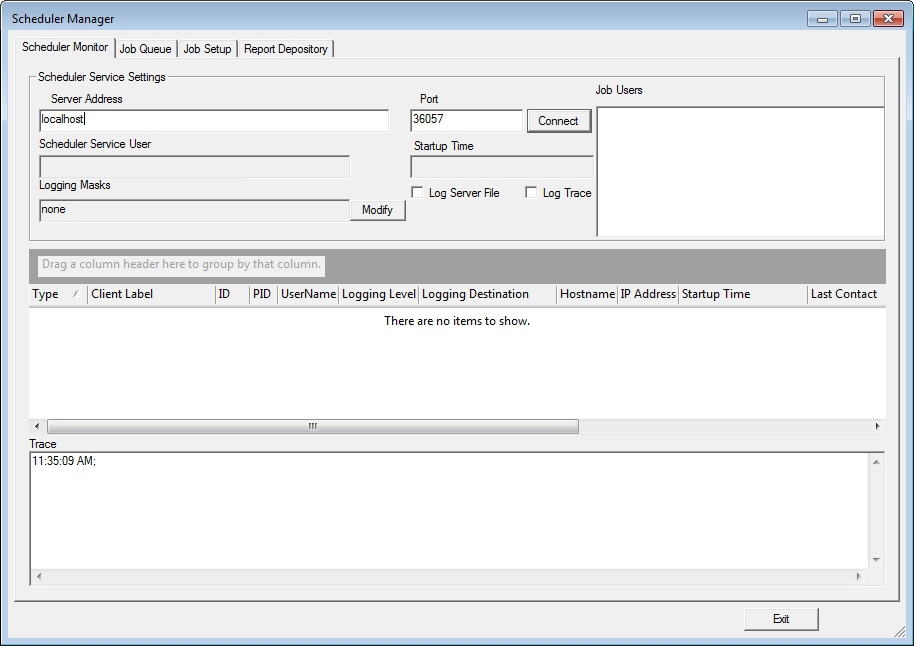Click inside the Job Users list box
914x646 pixels.
pos(740,171)
